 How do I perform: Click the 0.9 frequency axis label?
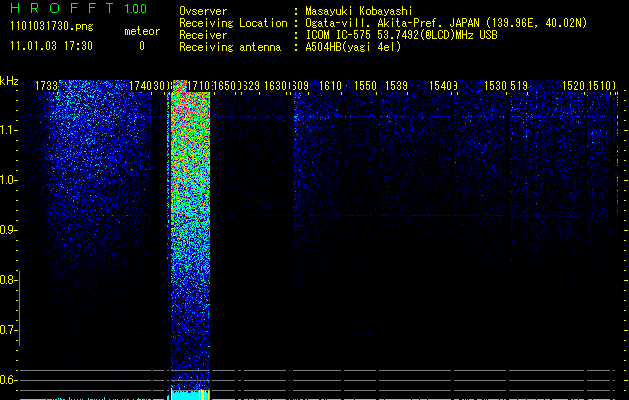pyautogui.click(x=8, y=230)
